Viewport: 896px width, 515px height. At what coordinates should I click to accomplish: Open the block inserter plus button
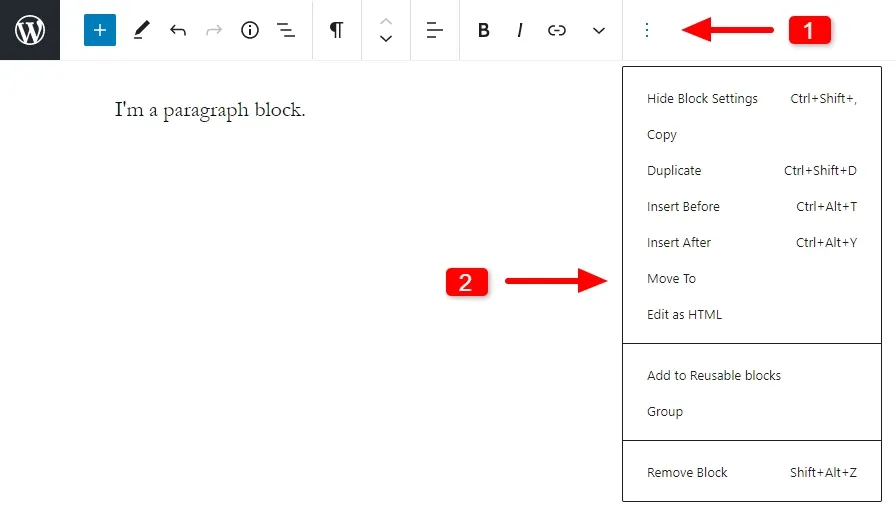(100, 30)
